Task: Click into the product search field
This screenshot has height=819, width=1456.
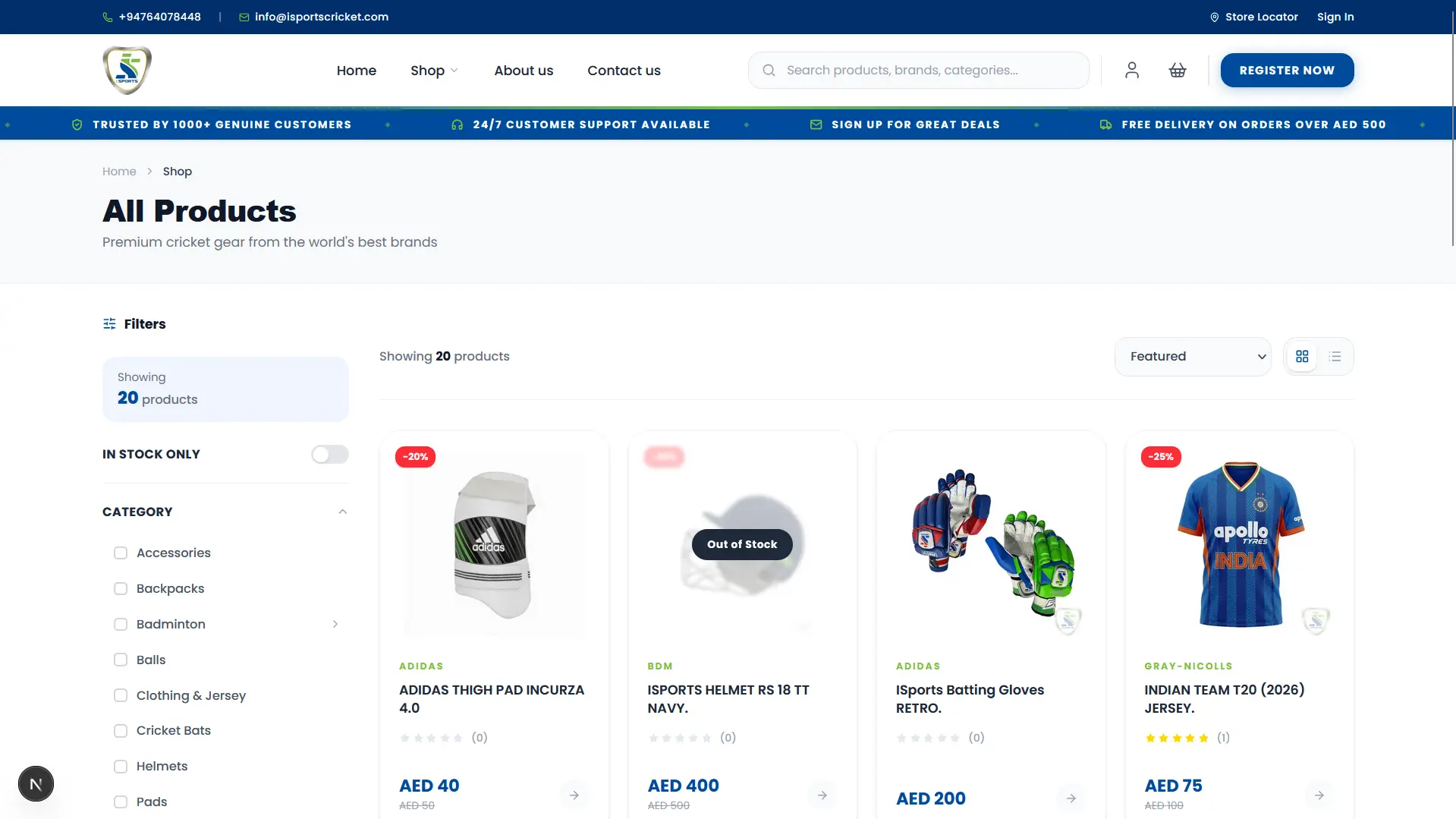Action: (918, 70)
